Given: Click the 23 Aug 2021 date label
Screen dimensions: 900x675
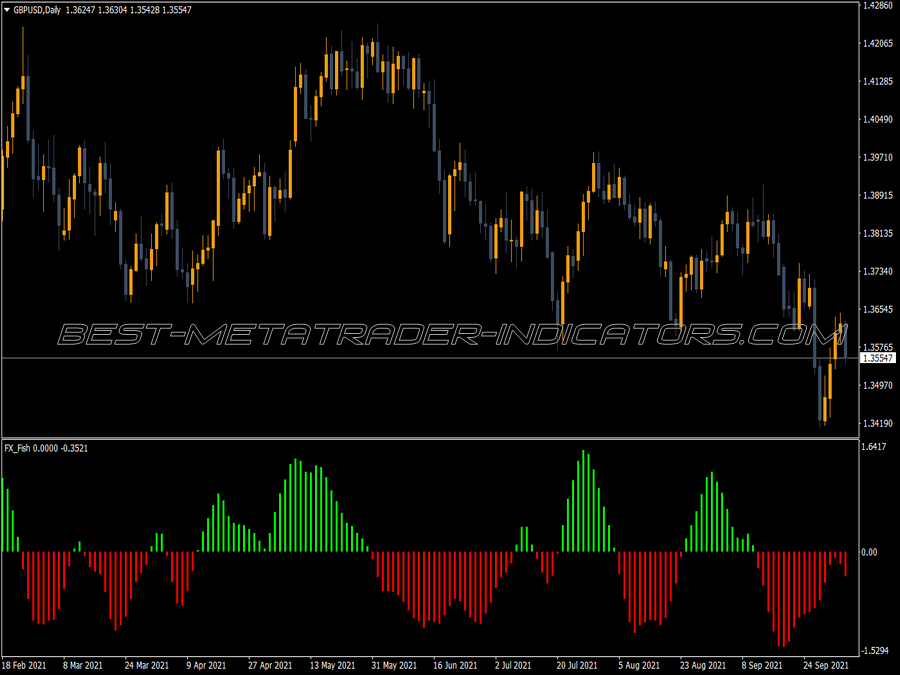Looking at the screenshot, I should tap(703, 666).
